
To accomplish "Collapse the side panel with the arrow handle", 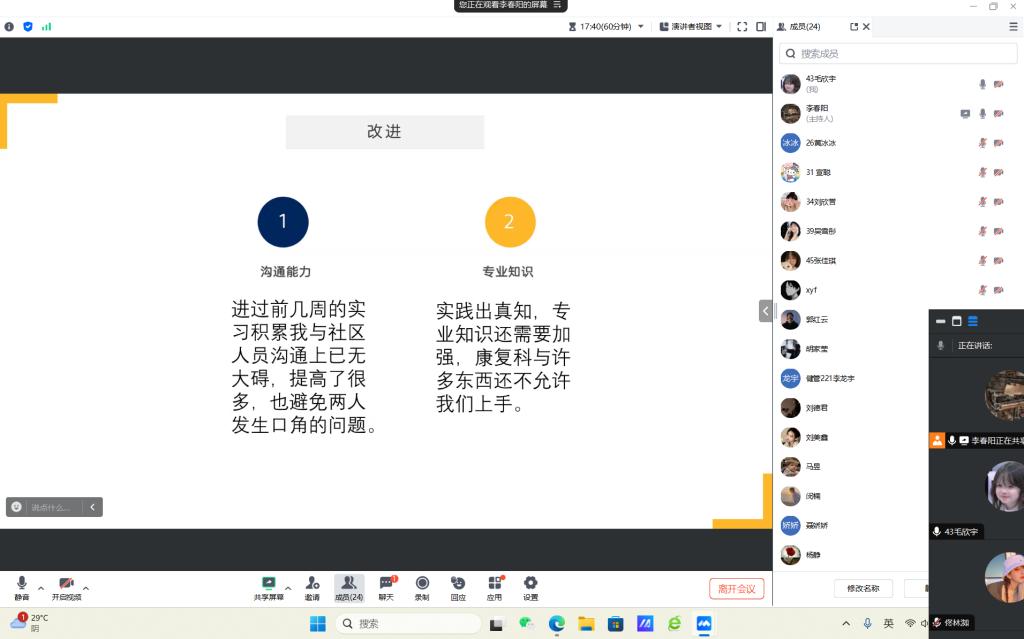I will click(x=766, y=311).
